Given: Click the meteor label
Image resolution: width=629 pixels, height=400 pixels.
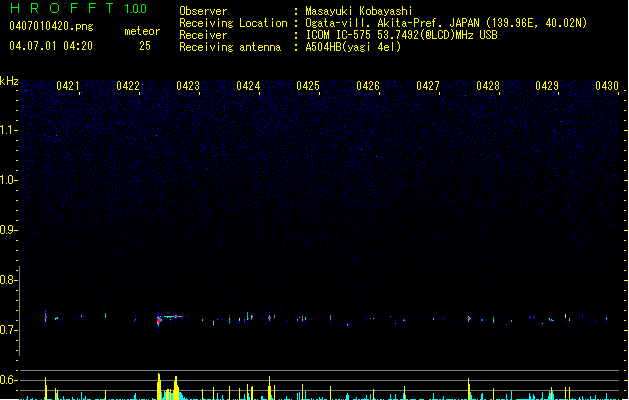Looking at the screenshot, I should (x=142, y=31).
